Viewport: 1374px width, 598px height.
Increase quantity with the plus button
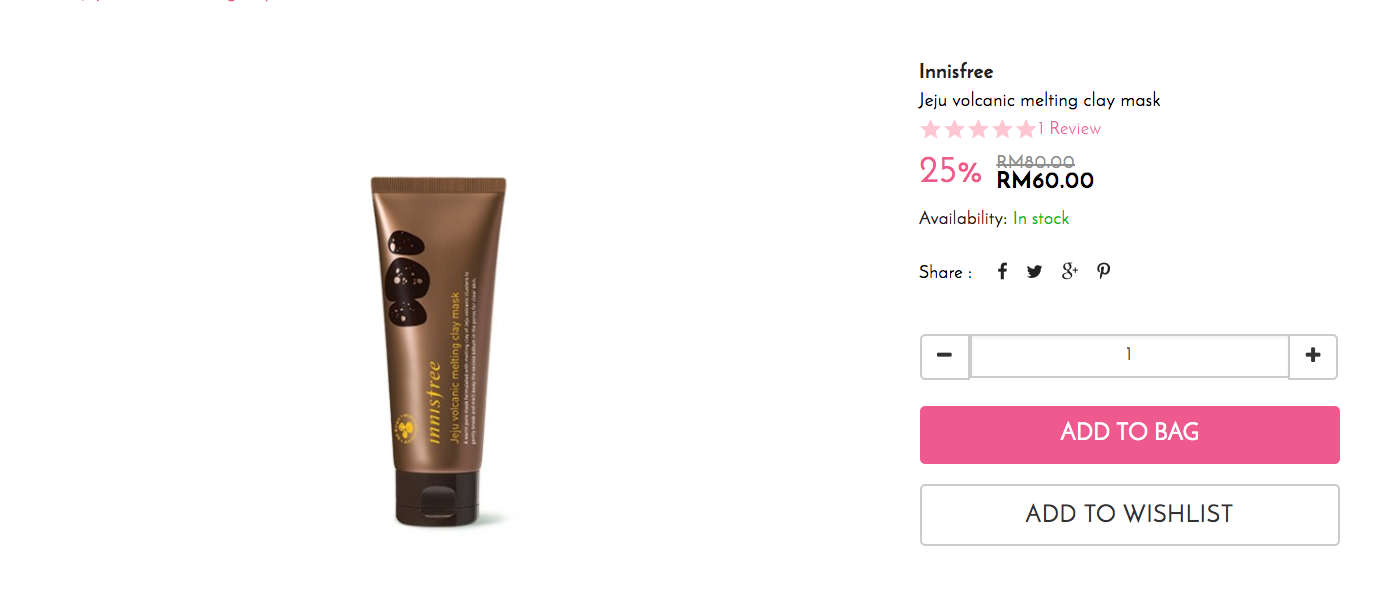(x=1313, y=356)
